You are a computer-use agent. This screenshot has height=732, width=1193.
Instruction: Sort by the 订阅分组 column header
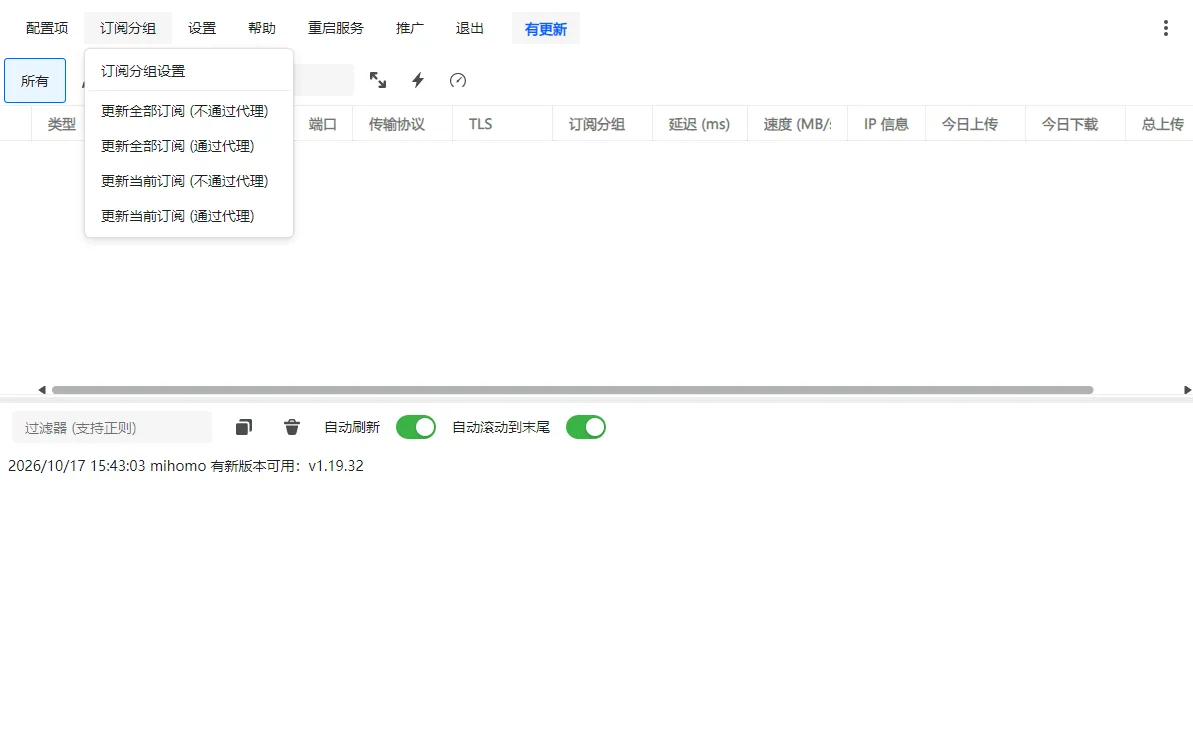pyautogui.click(x=602, y=124)
